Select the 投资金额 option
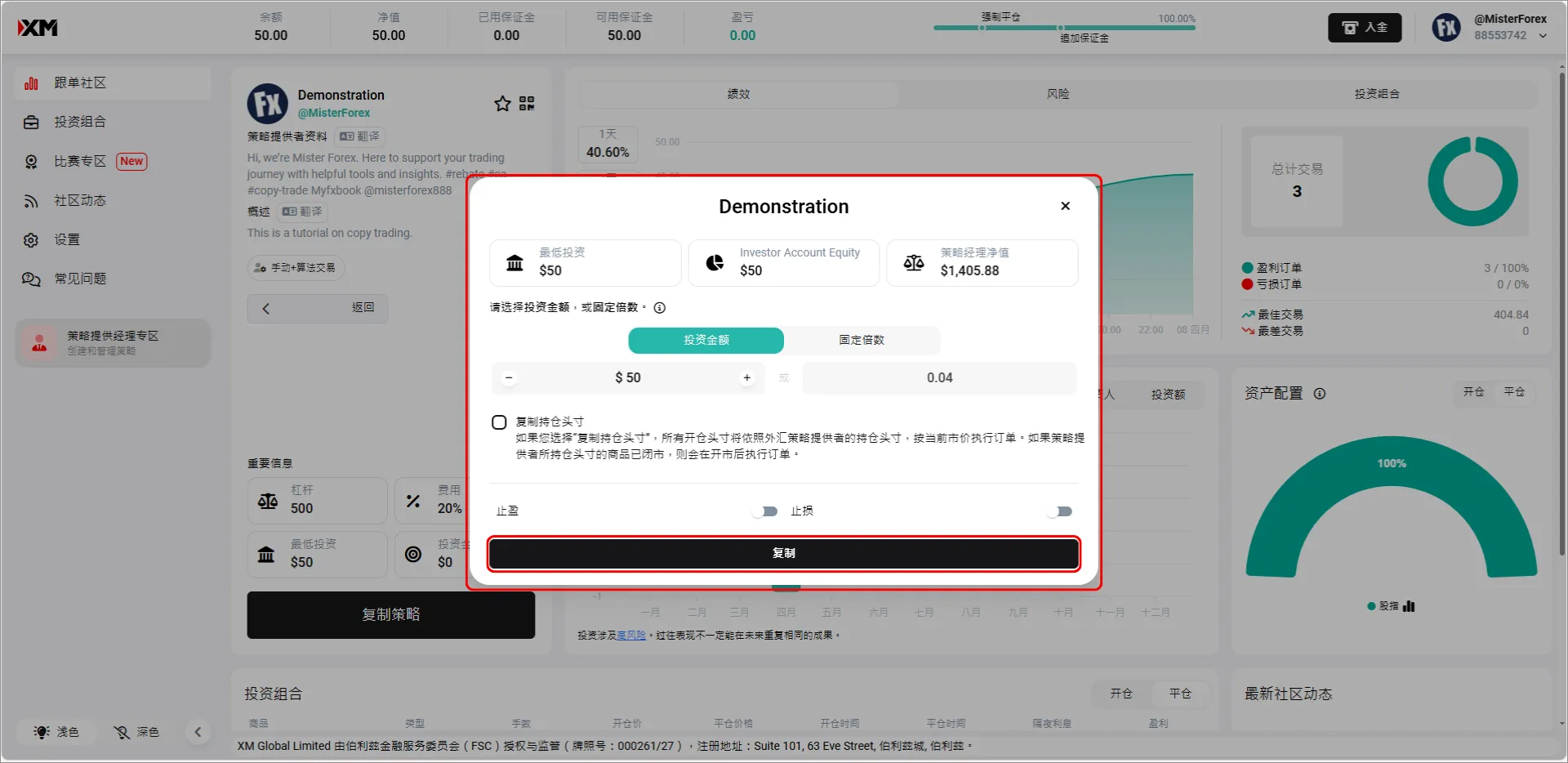Screen dimensions: 1568x763 tap(706, 341)
